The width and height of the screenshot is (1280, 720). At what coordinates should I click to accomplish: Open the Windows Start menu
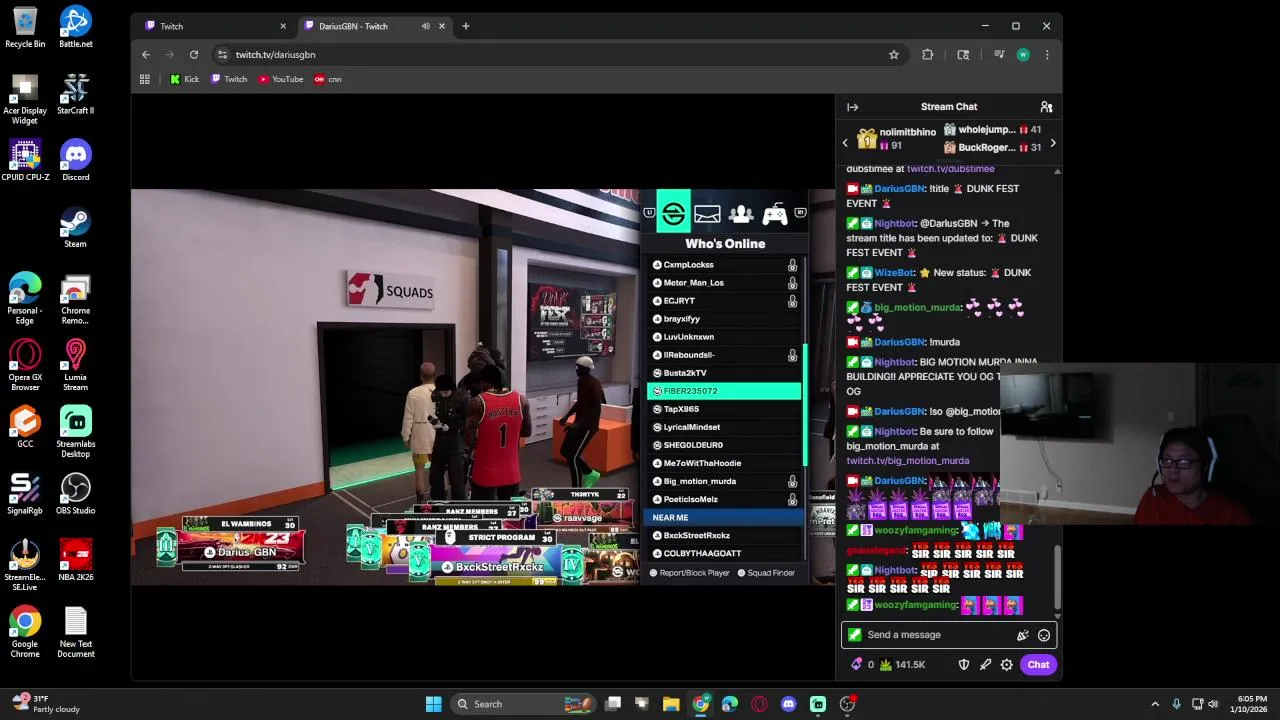(433, 704)
